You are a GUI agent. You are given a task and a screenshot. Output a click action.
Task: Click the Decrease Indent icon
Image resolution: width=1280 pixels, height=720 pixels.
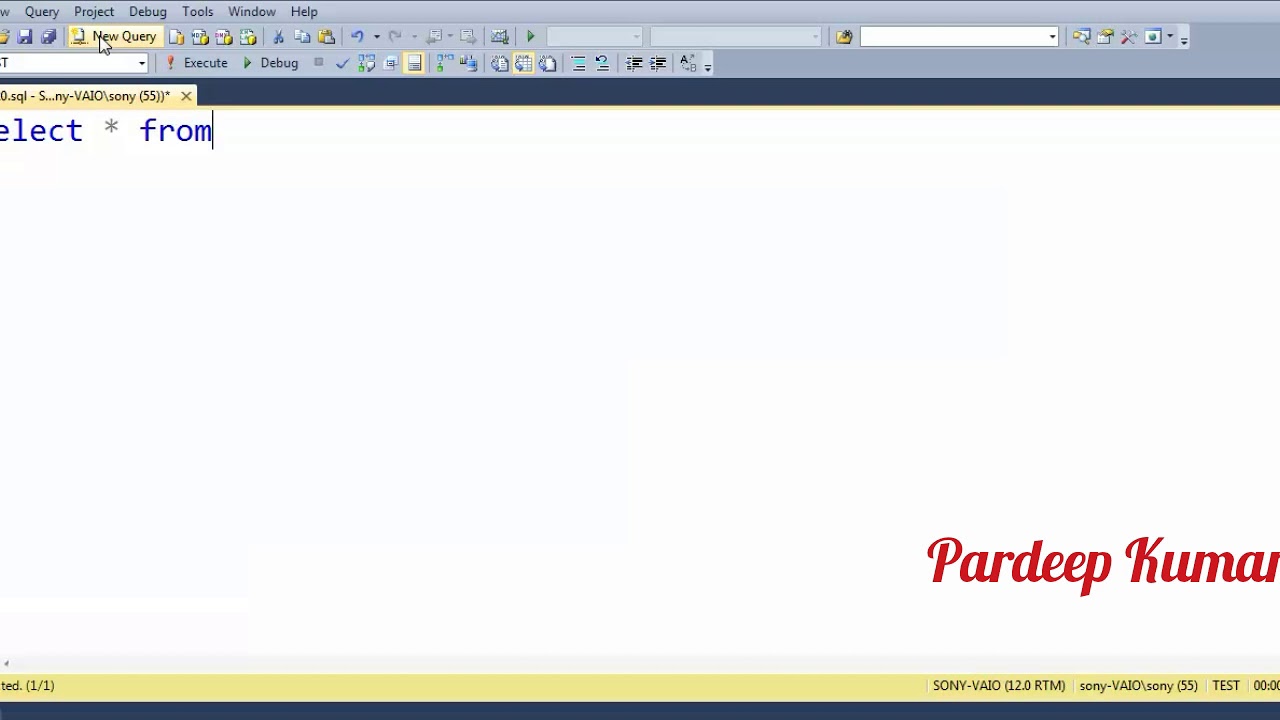pyautogui.click(x=633, y=63)
